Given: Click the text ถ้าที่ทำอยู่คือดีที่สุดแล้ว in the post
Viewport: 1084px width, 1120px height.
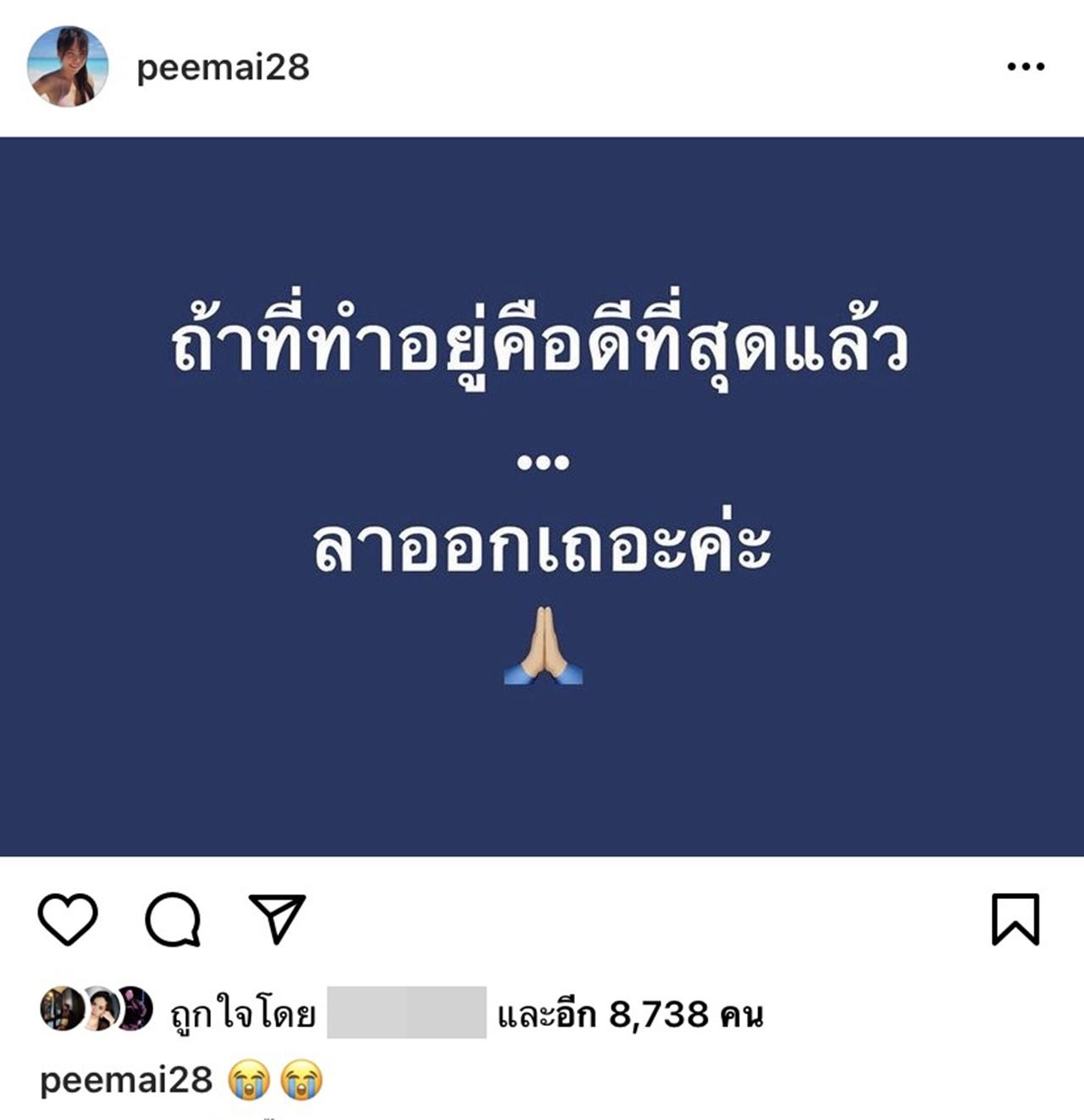Looking at the screenshot, I should [540, 344].
